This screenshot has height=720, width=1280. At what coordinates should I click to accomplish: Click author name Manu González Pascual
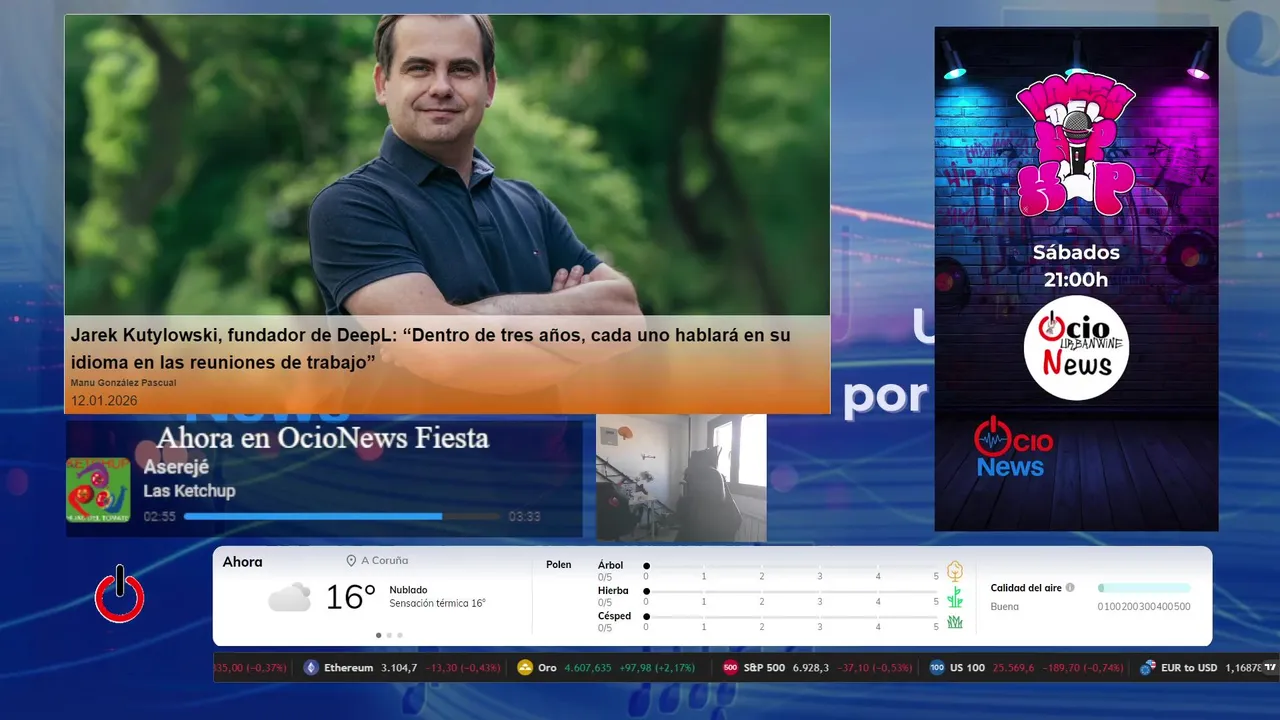point(123,383)
